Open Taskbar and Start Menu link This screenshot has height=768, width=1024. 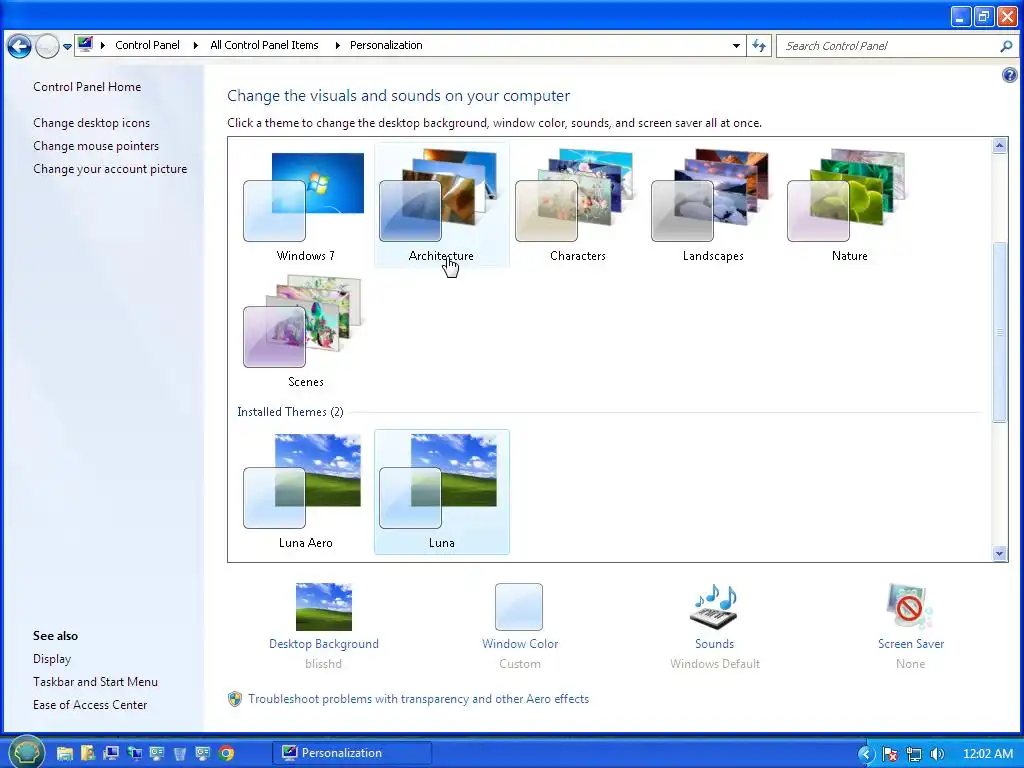coord(95,682)
